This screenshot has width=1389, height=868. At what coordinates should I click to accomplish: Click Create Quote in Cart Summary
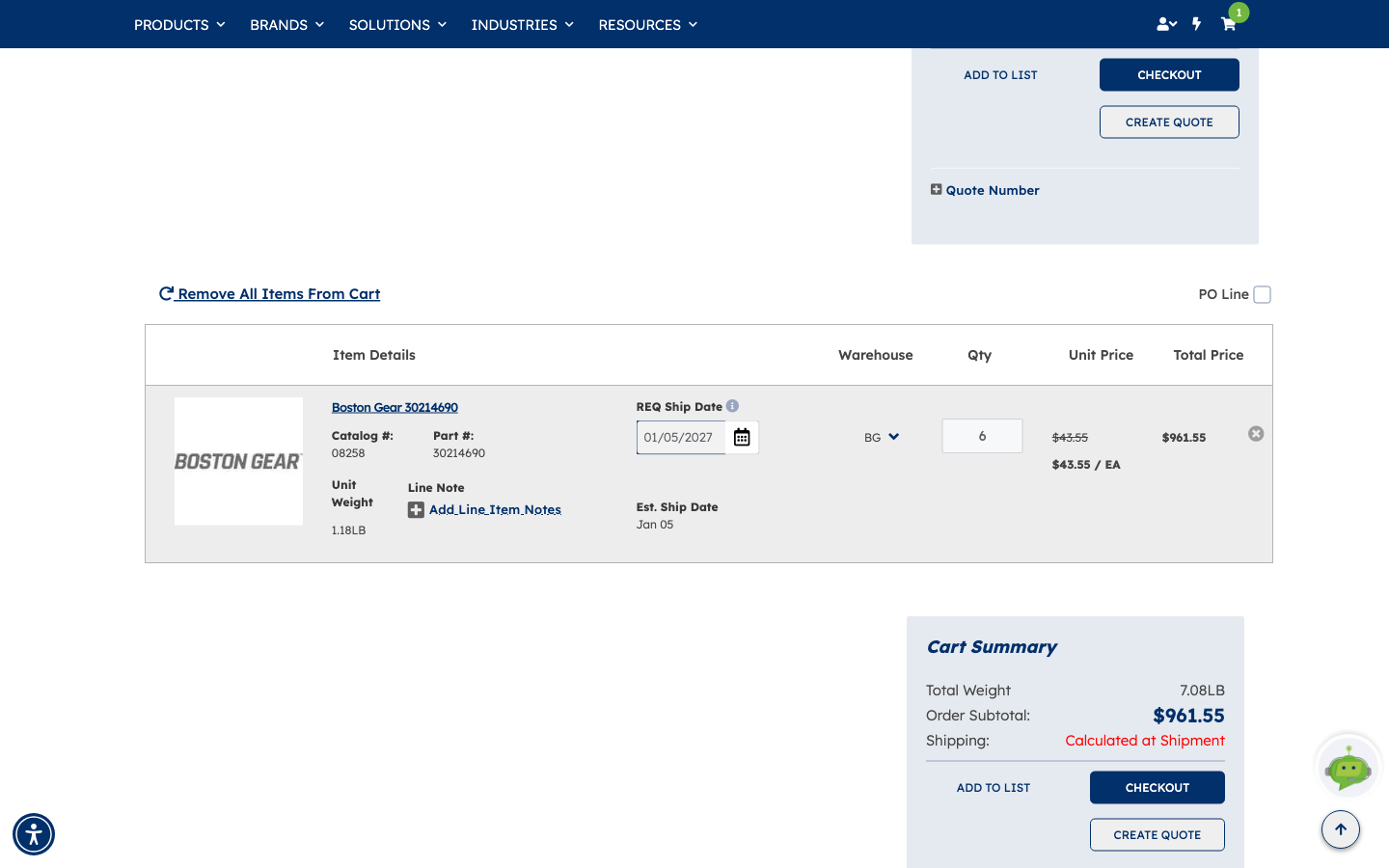point(1157,834)
